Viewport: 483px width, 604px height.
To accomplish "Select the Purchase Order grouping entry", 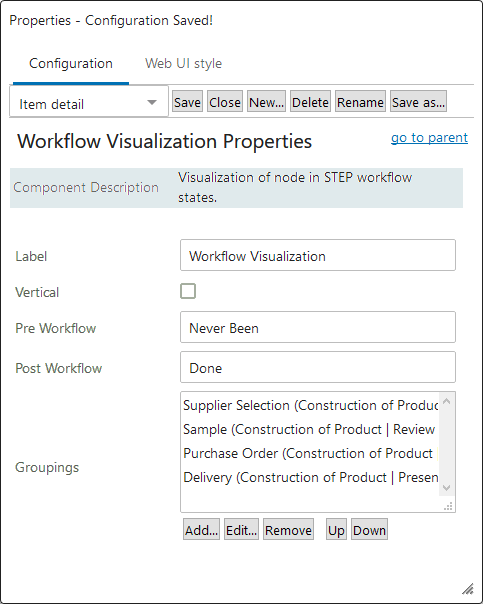I will [310, 453].
